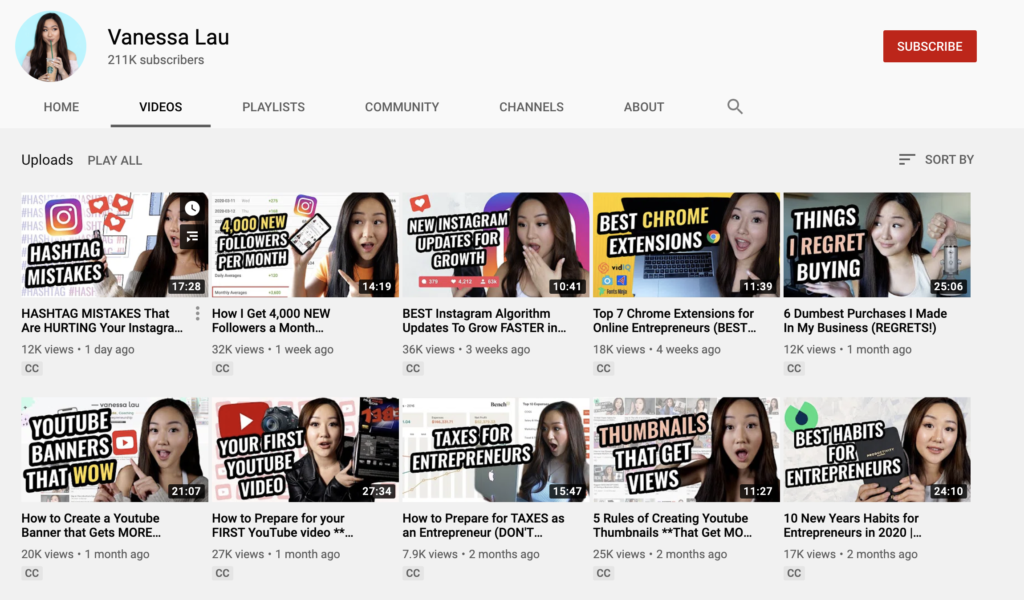Open Hashtag Mistakes video thumbnail
Image resolution: width=1024 pixels, height=600 pixels.
114,245
